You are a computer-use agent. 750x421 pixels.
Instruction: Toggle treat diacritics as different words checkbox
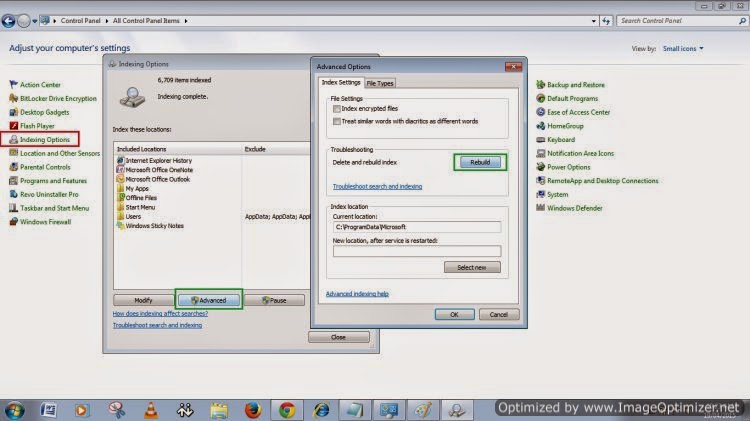pos(337,122)
